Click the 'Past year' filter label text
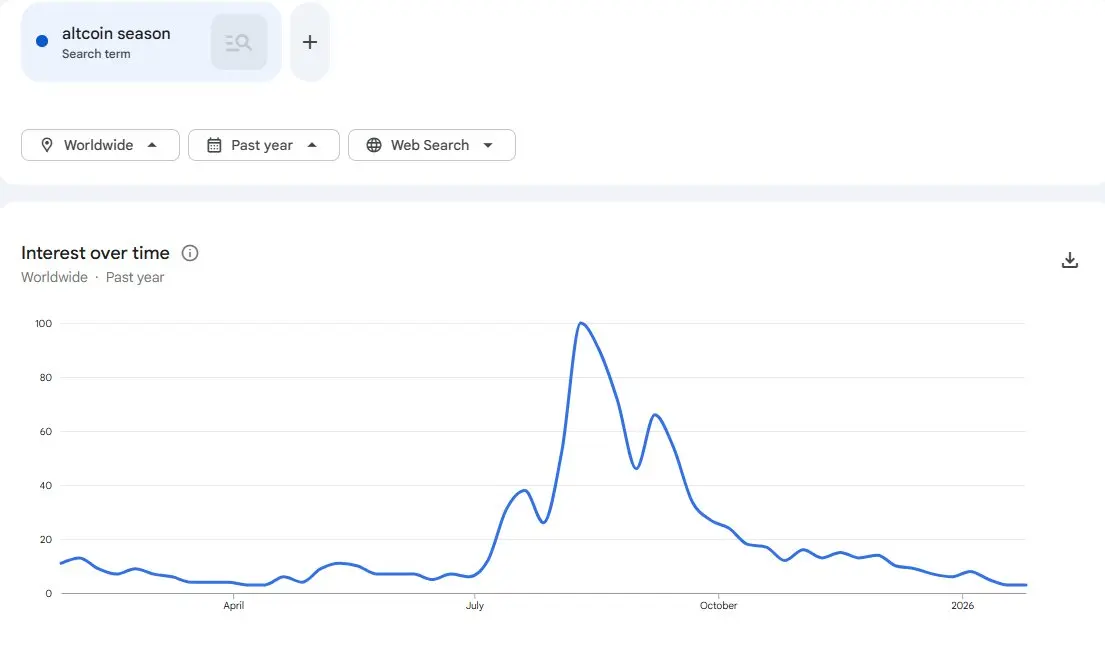The width and height of the screenshot is (1105, 651). [262, 145]
